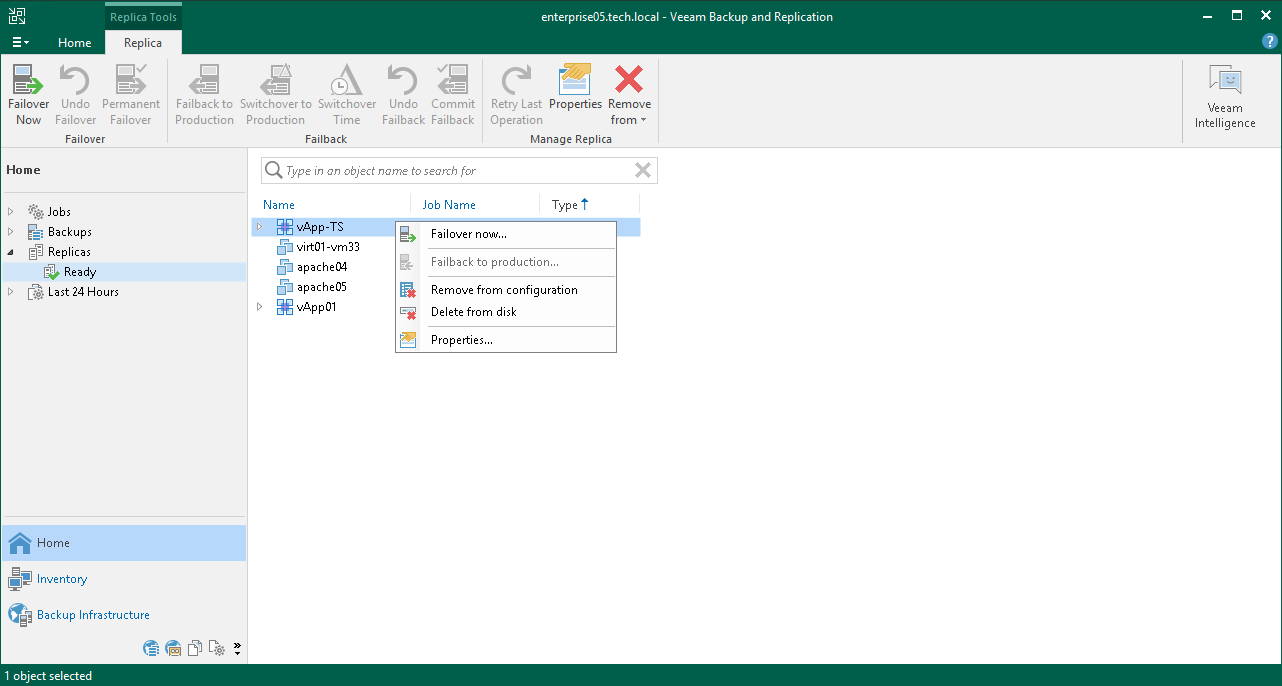Click the Undo Failover ribbon icon
The width and height of the screenshot is (1282, 686).
point(76,96)
